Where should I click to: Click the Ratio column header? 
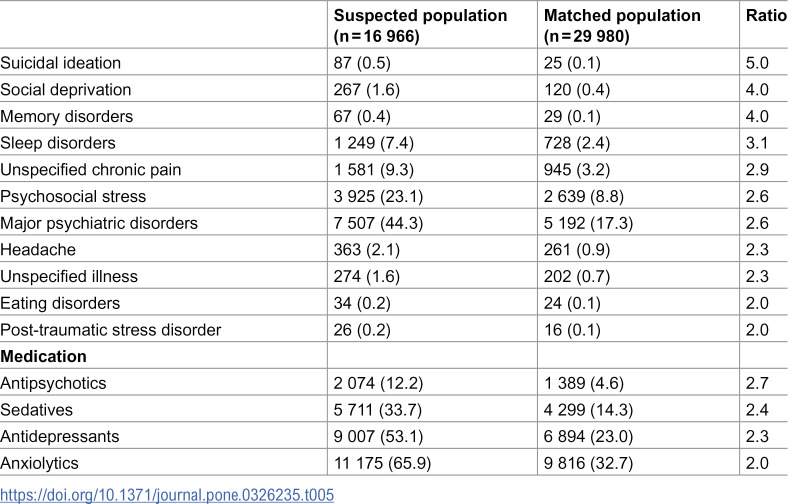(x=766, y=16)
